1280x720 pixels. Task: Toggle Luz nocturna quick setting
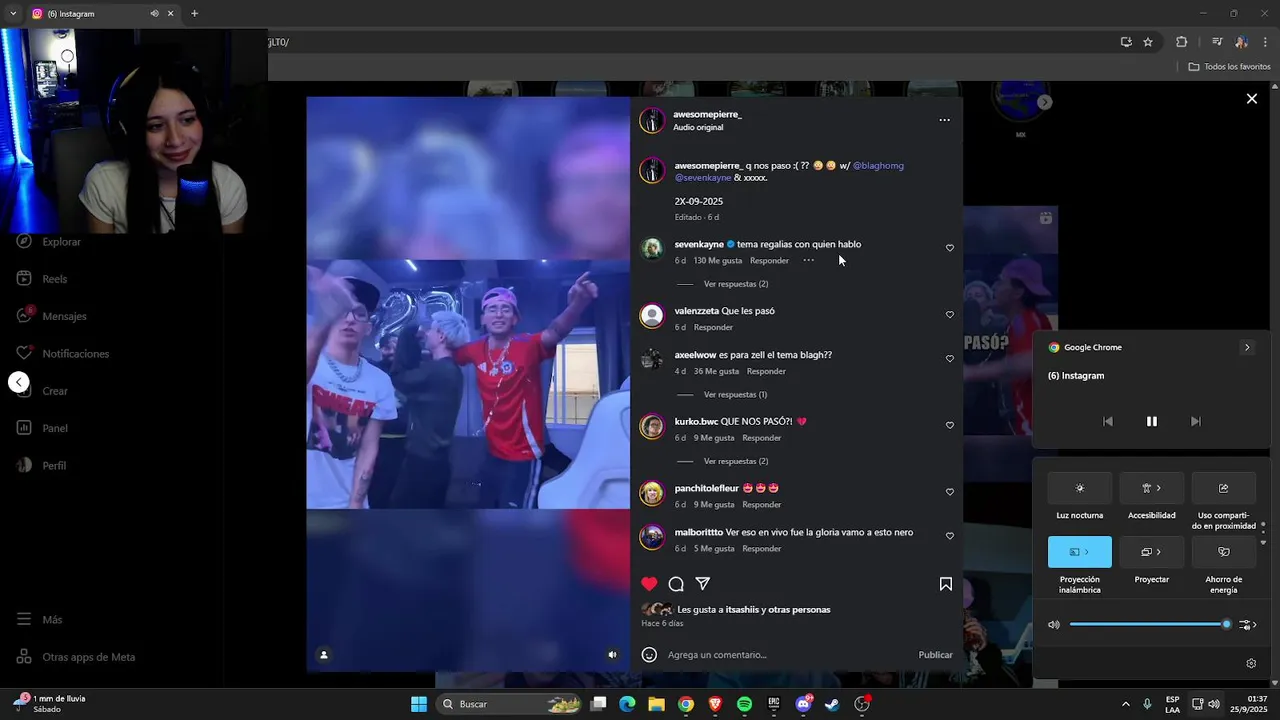[1080, 488]
